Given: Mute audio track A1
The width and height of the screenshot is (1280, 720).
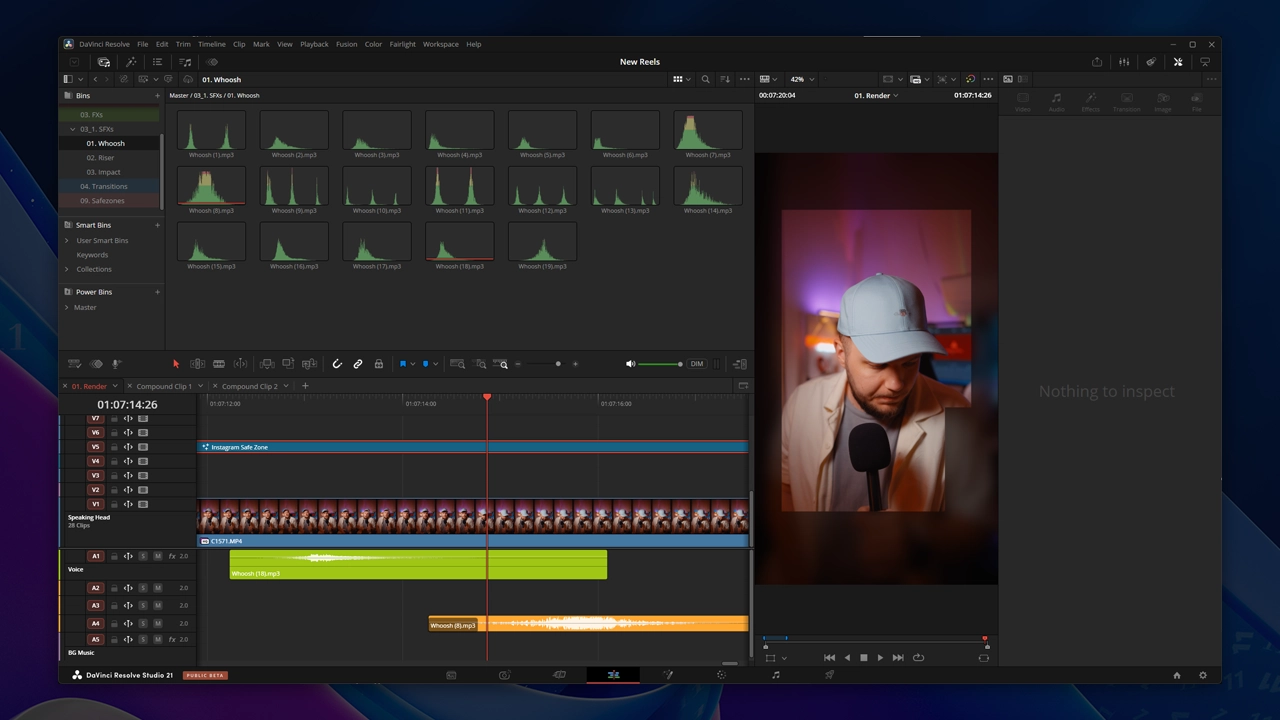Looking at the screenshot, I should (157, 556).
